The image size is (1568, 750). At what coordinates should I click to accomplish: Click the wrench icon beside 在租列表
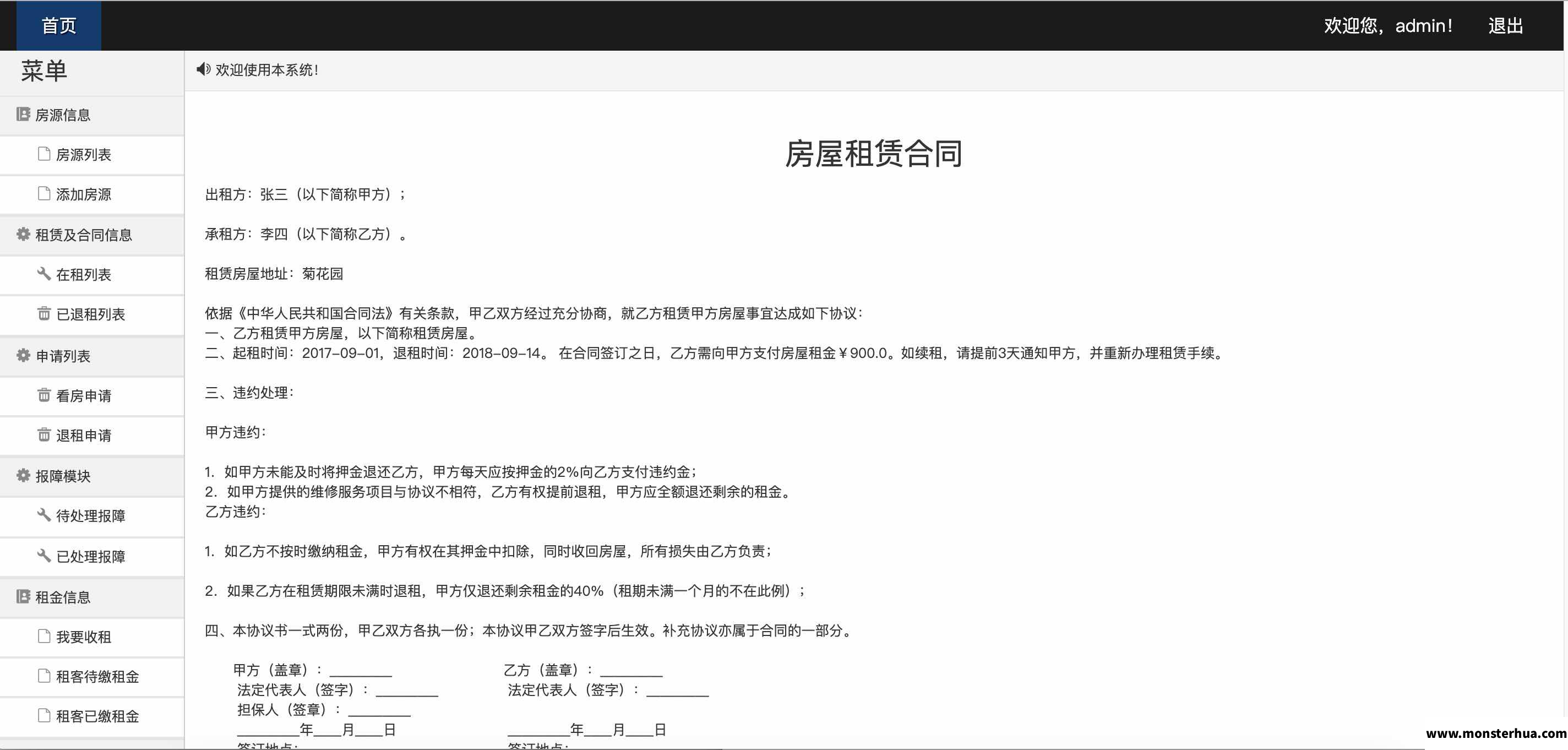(44, 274)
